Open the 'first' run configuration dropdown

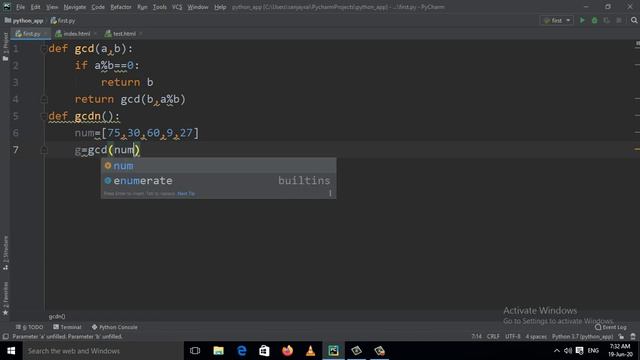[x=557, y=20]
